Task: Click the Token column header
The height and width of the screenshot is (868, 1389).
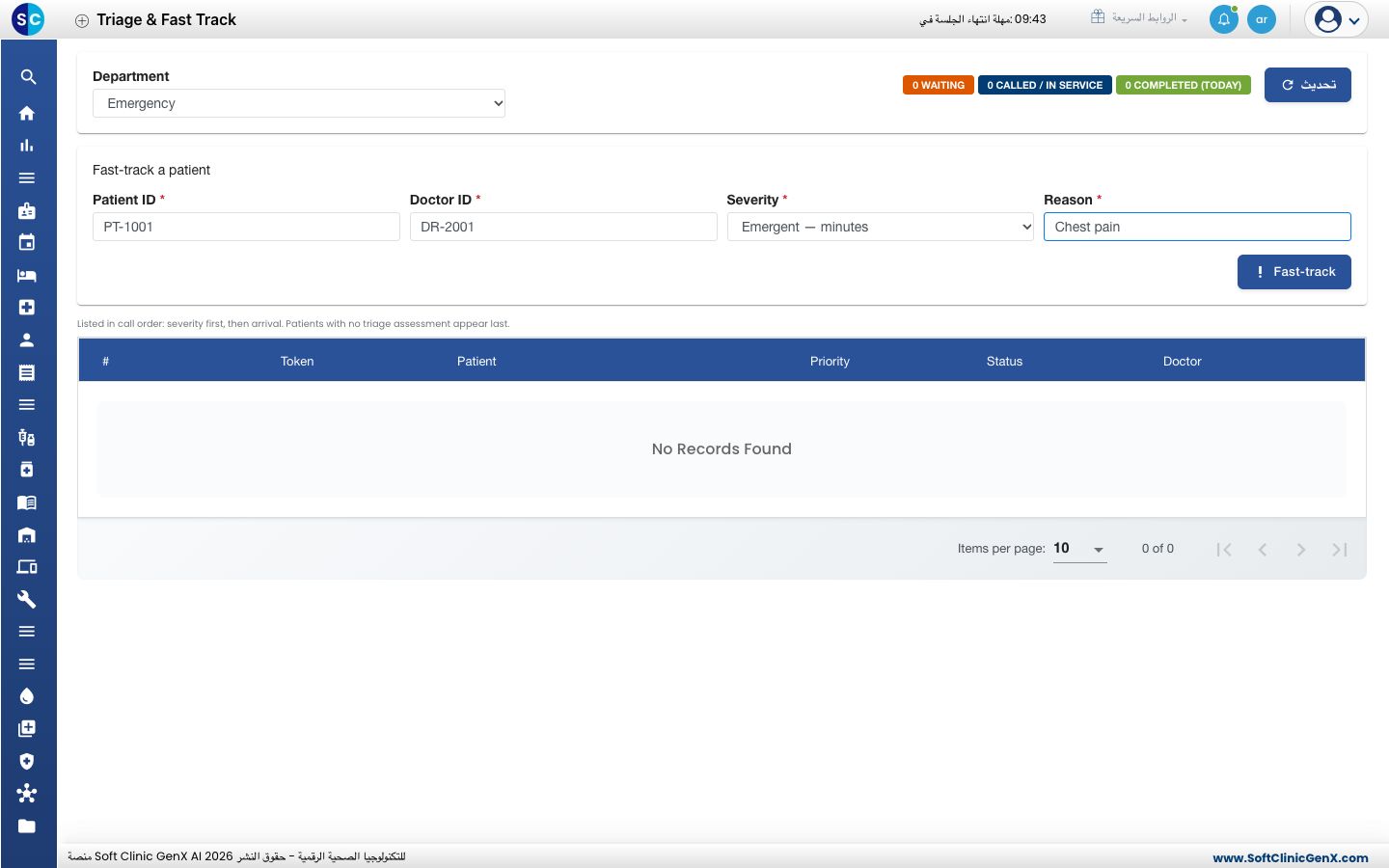Action: pos(297,362)
